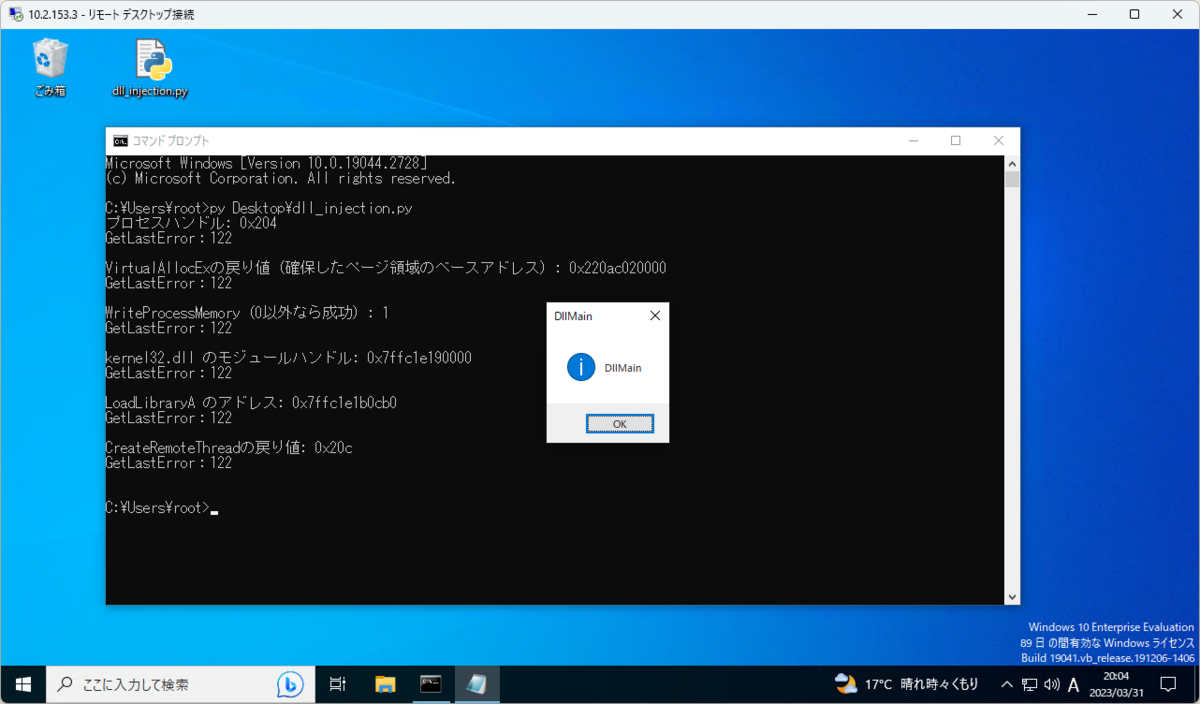Click the kernel32.dll module handle line
The height and width of the screenshot is (704, 1200).
[x=288, y=358]
